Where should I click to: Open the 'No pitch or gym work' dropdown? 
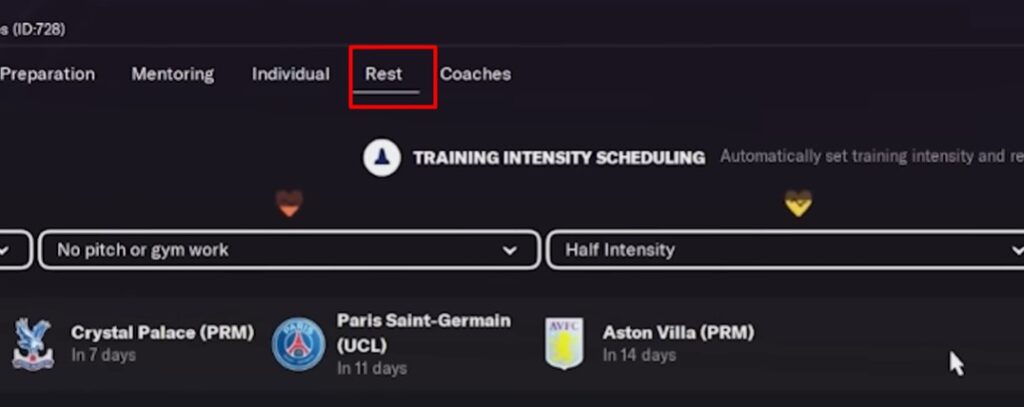coord(288,250)
